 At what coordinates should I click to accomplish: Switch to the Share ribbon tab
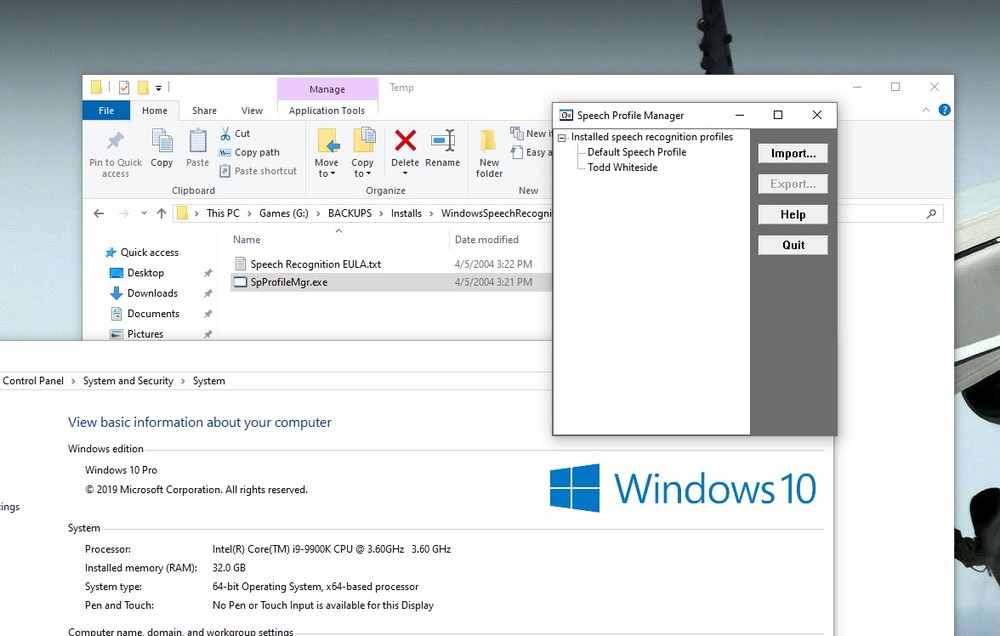coord(204,110)
